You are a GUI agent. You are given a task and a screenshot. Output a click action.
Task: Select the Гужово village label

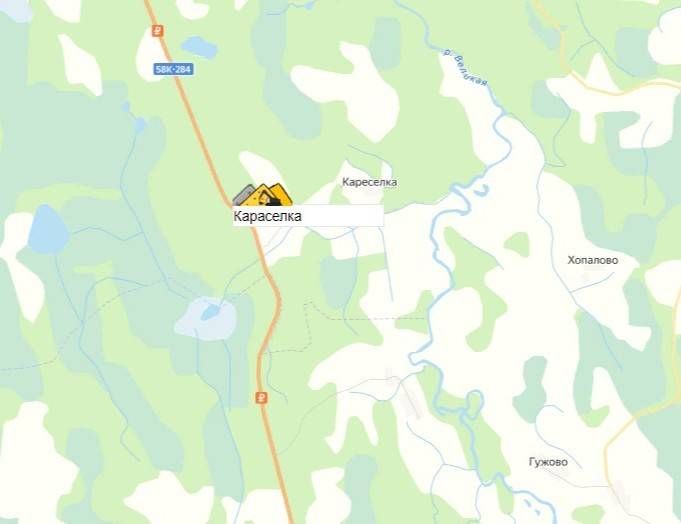[x=548, y=462]
